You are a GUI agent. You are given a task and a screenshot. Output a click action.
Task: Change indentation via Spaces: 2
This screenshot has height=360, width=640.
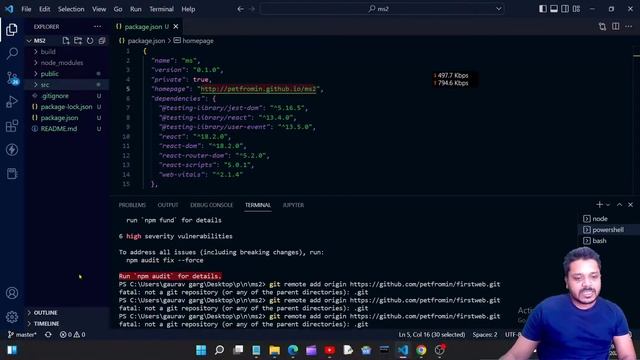pyautogui.click(x=485, y=335)
